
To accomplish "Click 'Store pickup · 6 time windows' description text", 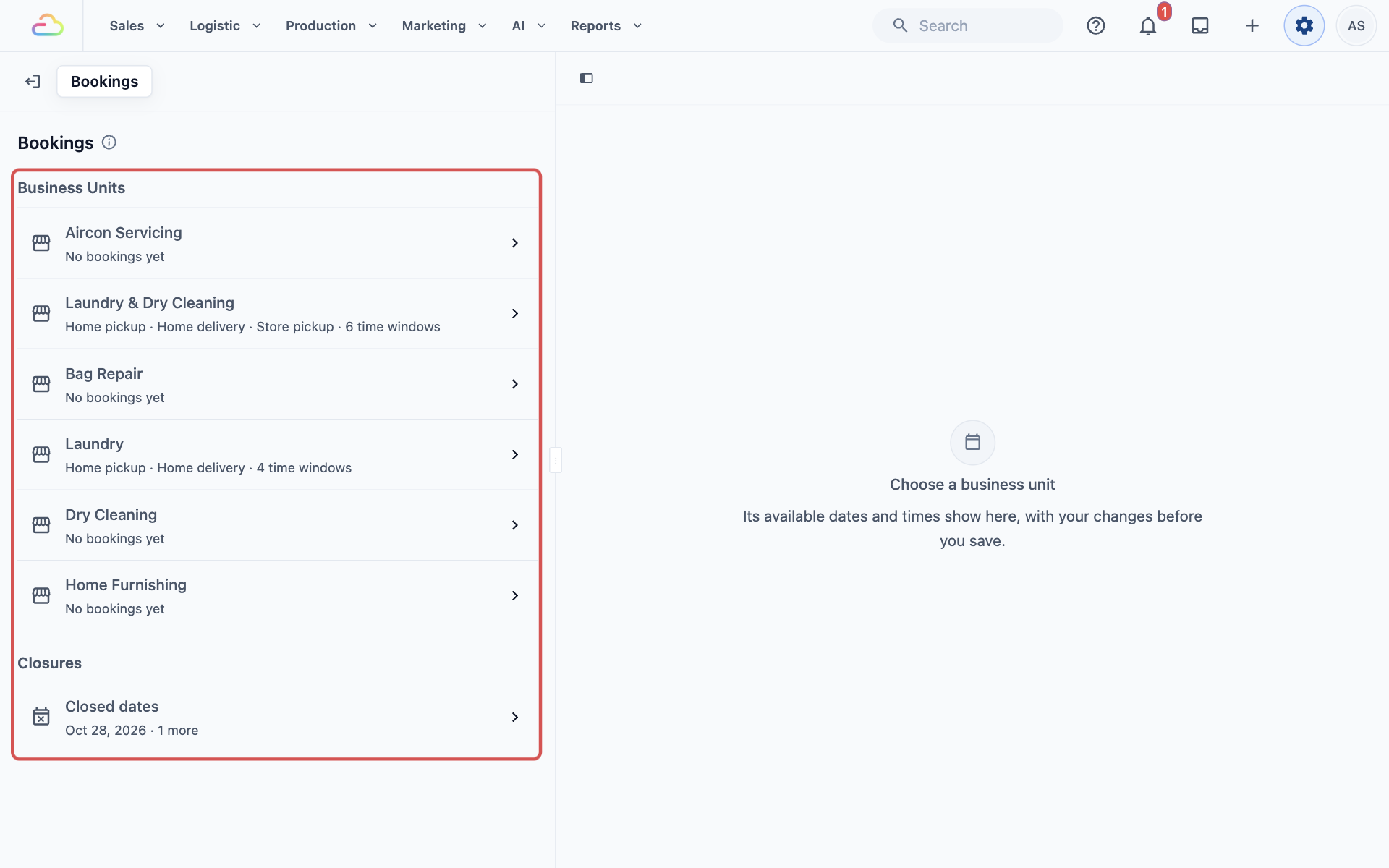I will pyautogui.click(x=348, y=327).
